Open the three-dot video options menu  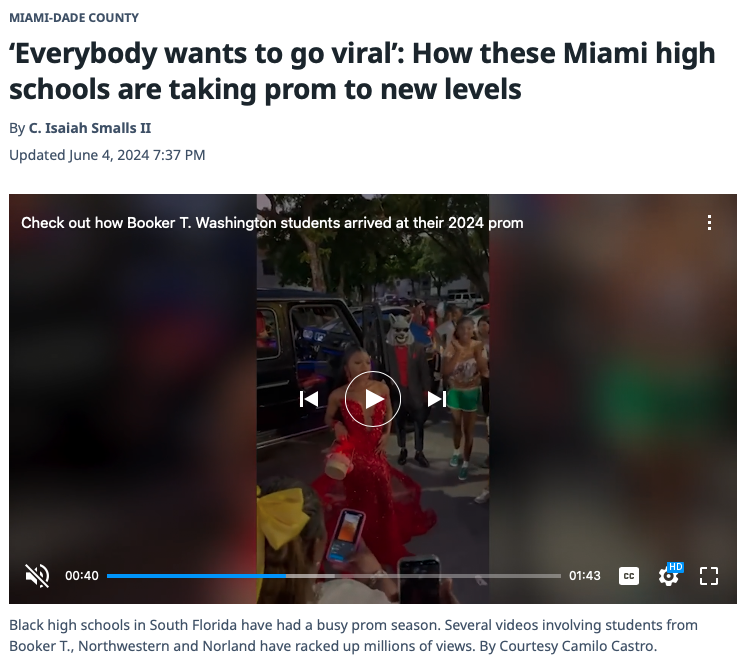pos(709,222)
